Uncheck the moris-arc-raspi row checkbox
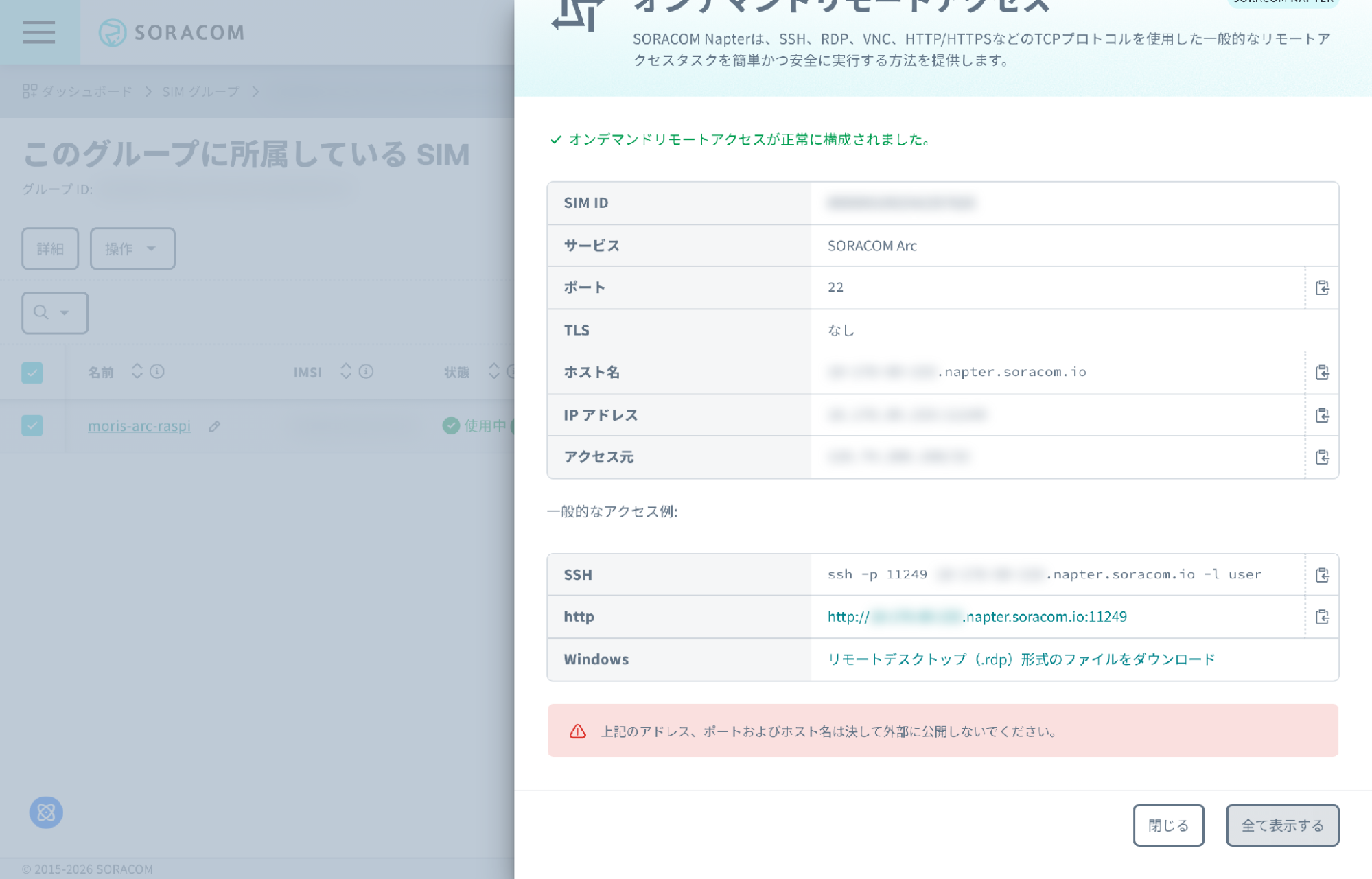The width and height of the screenshot is (1372, 879). 32,425
